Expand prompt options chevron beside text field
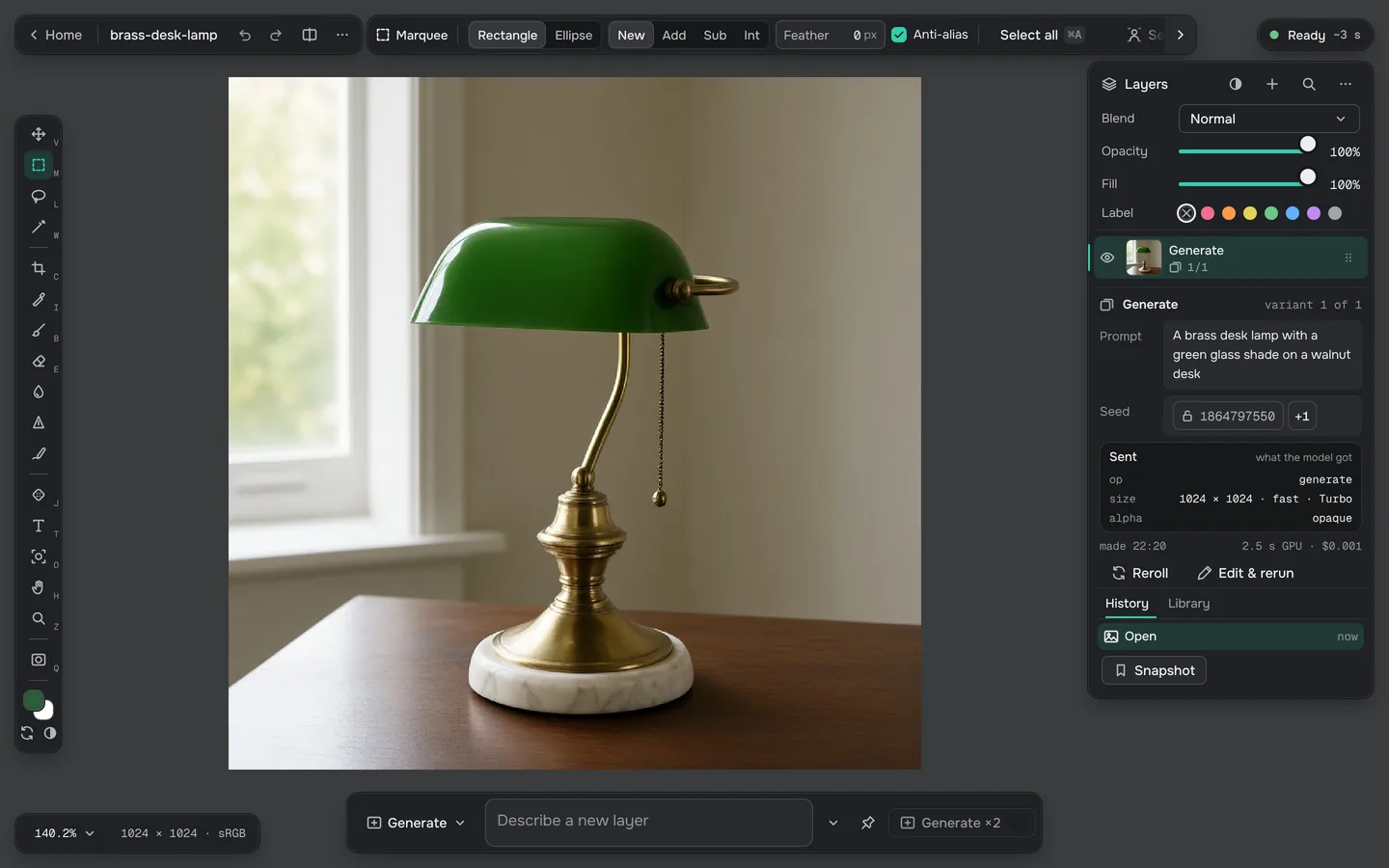The width and height of the screenshot is (1389, 868). pos(833,823)
